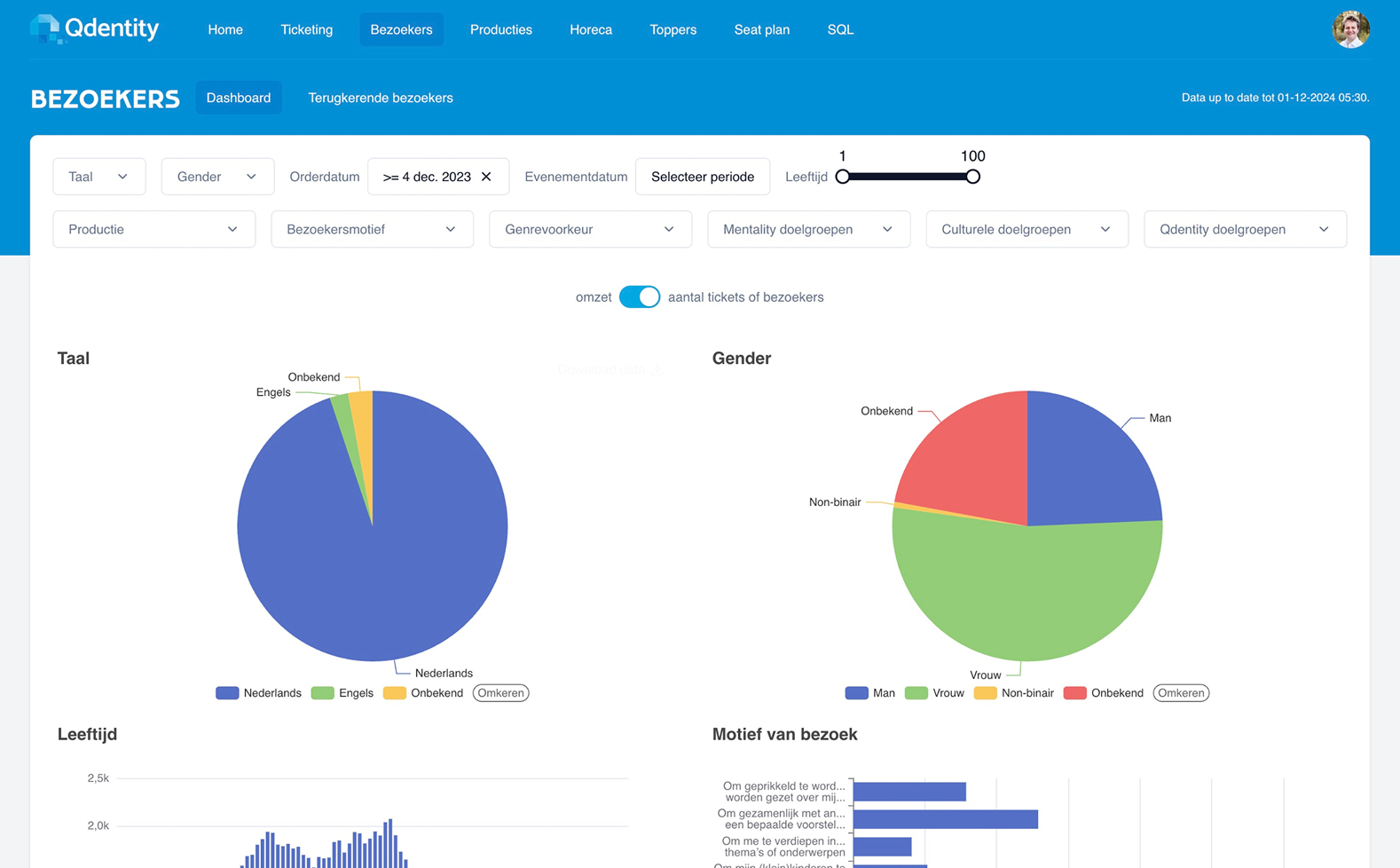Open the user profile avatar
Screen dimensions: 1400x868
[x=1349, y=29]
